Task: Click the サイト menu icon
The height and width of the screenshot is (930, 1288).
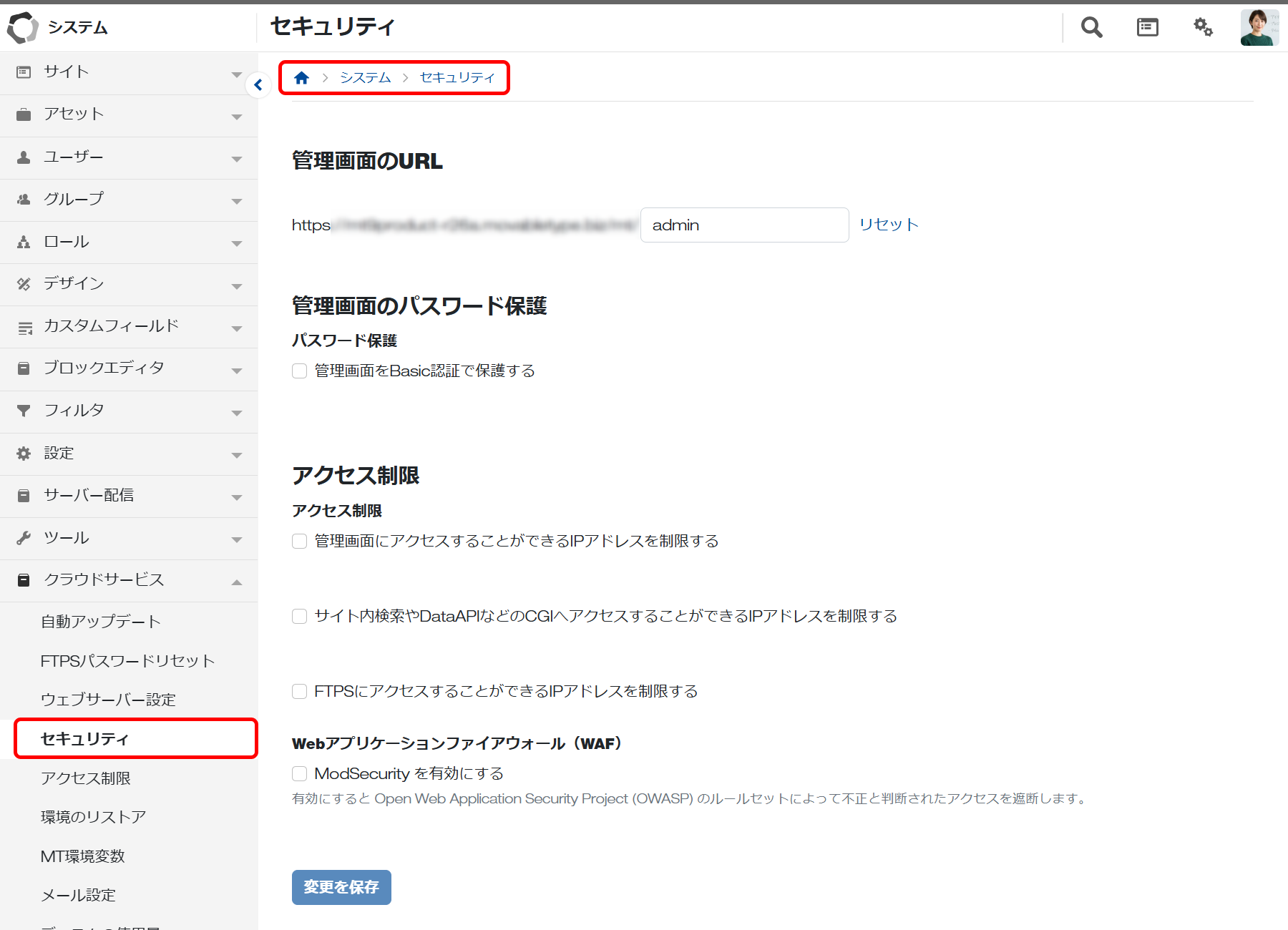Action: 24,72
